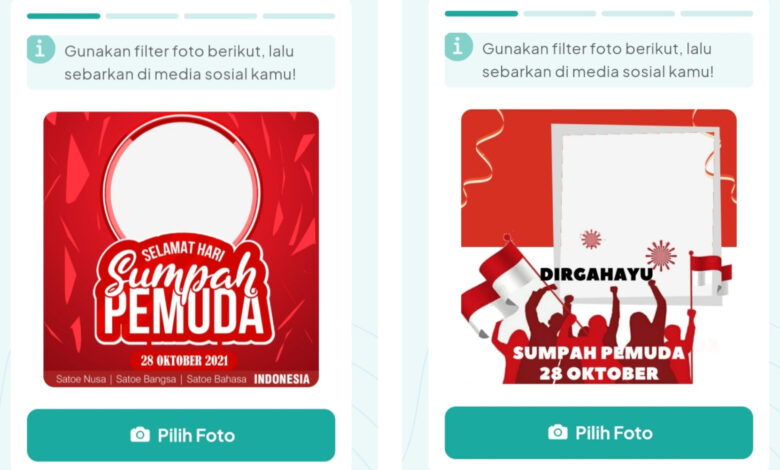
Task: Select the second progress step in left panel
Action: click(142, 16)
